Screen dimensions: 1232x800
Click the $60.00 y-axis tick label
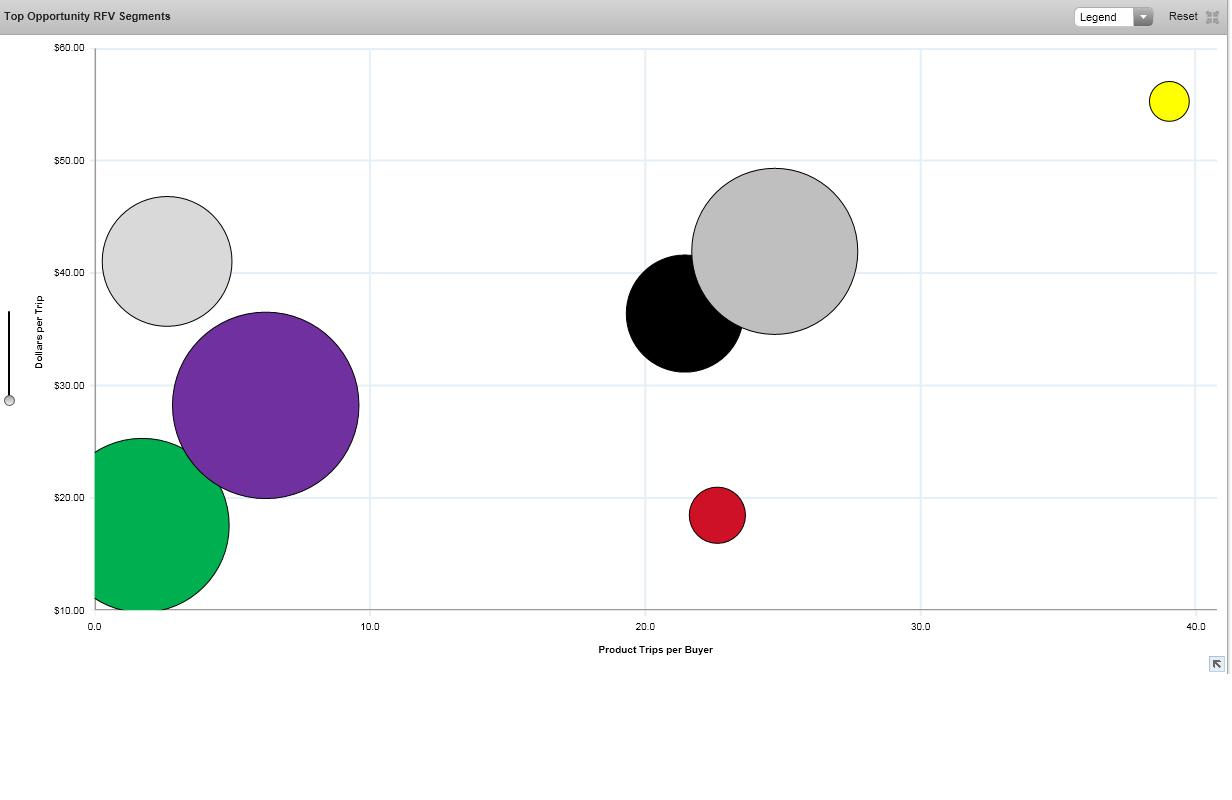(69, 48)
